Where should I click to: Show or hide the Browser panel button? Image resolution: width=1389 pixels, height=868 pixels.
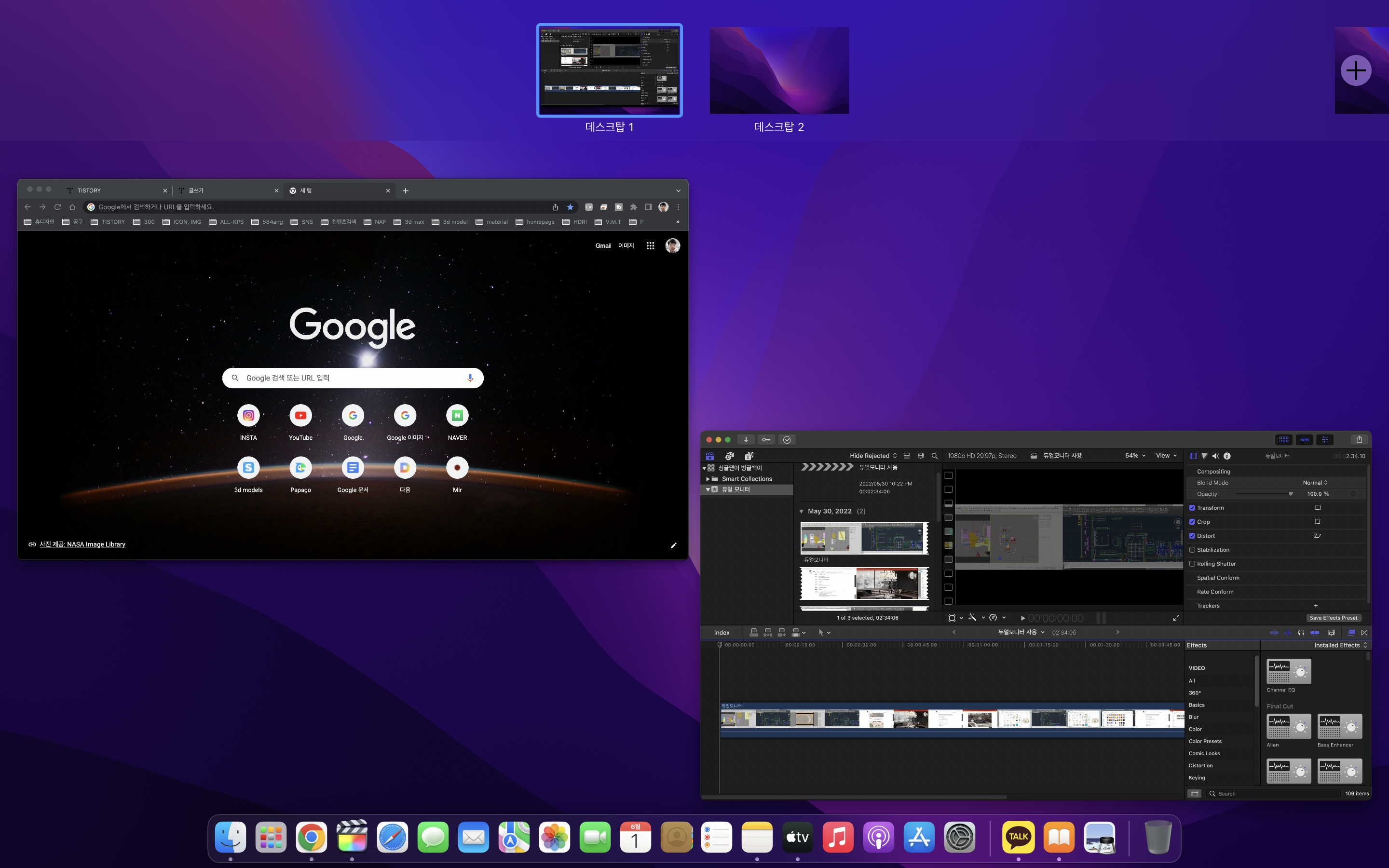pyautogui.click(x=1284, y=440)
